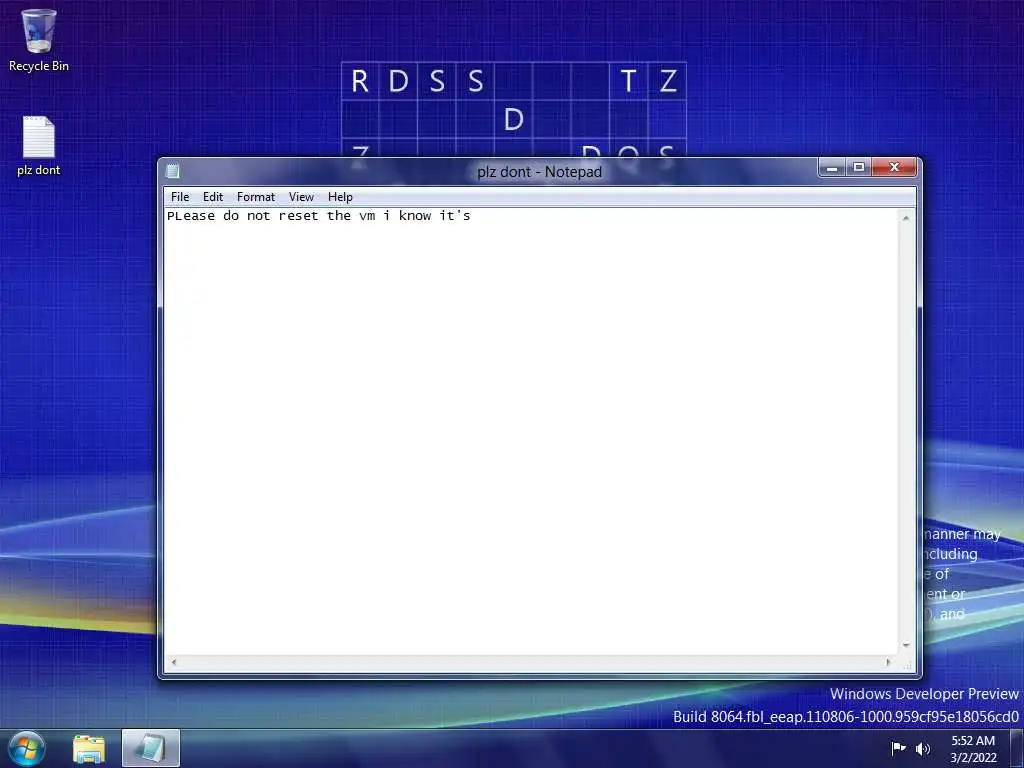Maximize the Notepad window
Image resolution: width=1024 pixels, height=768 pixels.
coord(859,168)
